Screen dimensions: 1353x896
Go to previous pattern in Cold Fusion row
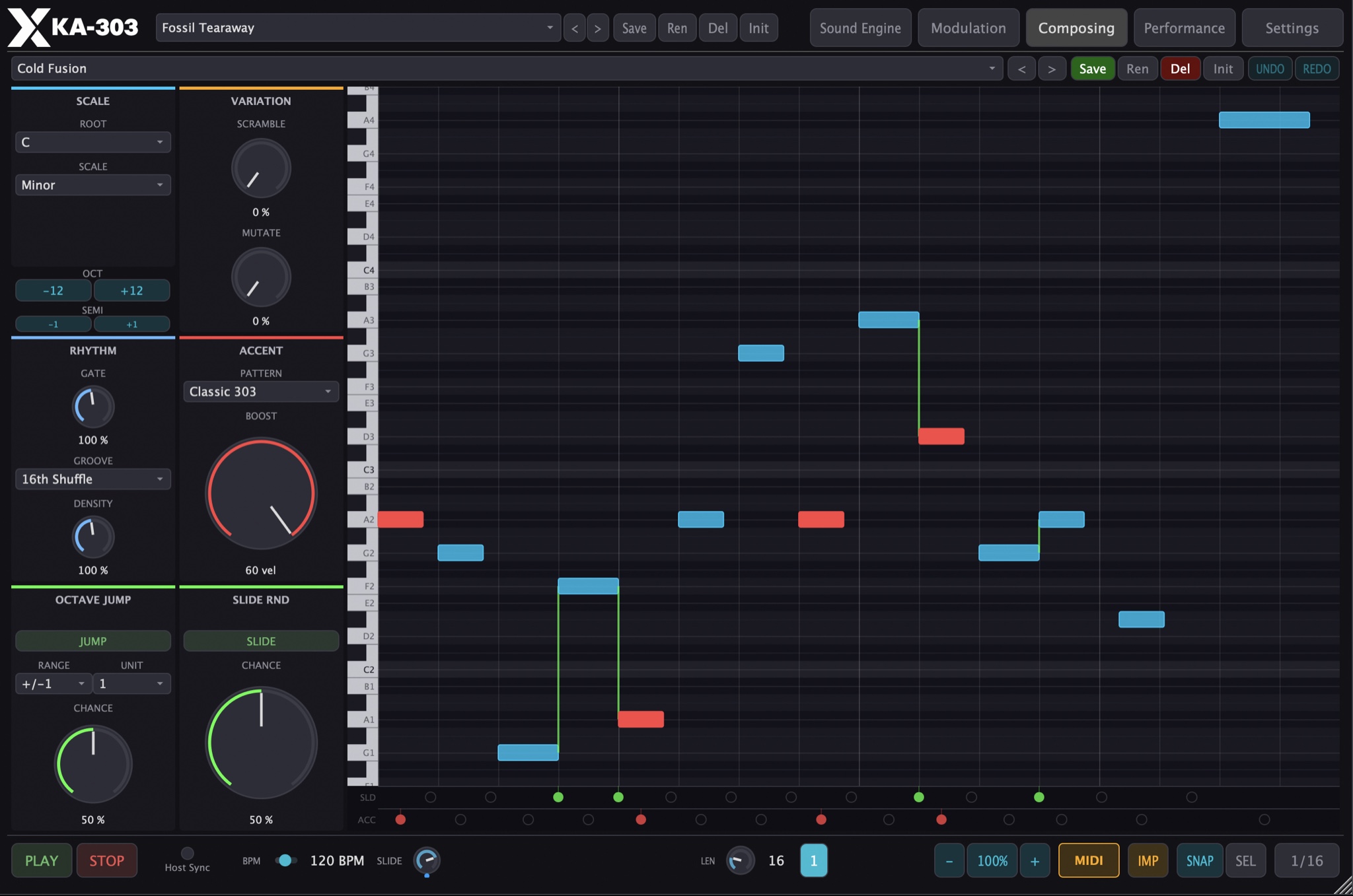click(x=1021, y=69)
